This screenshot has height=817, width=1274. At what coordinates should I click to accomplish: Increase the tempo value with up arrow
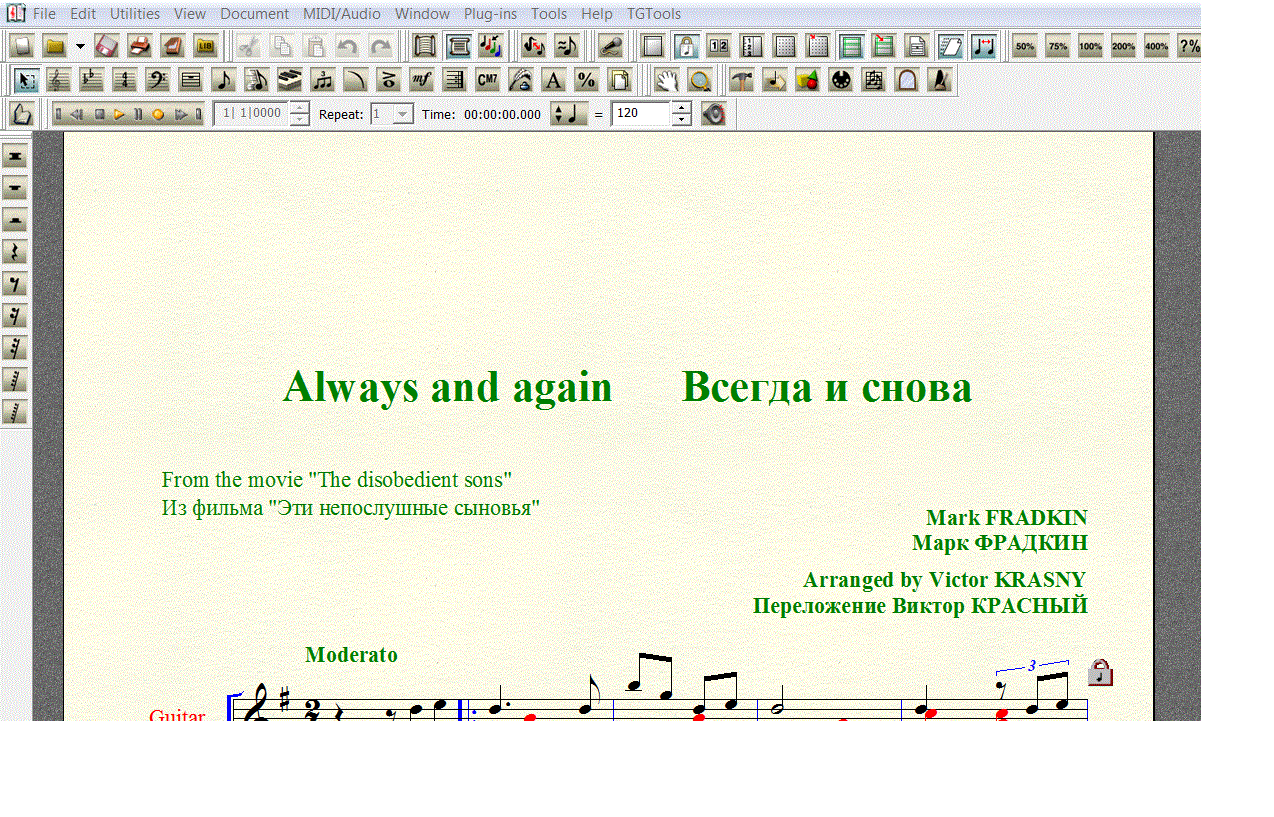pos(681,108)
